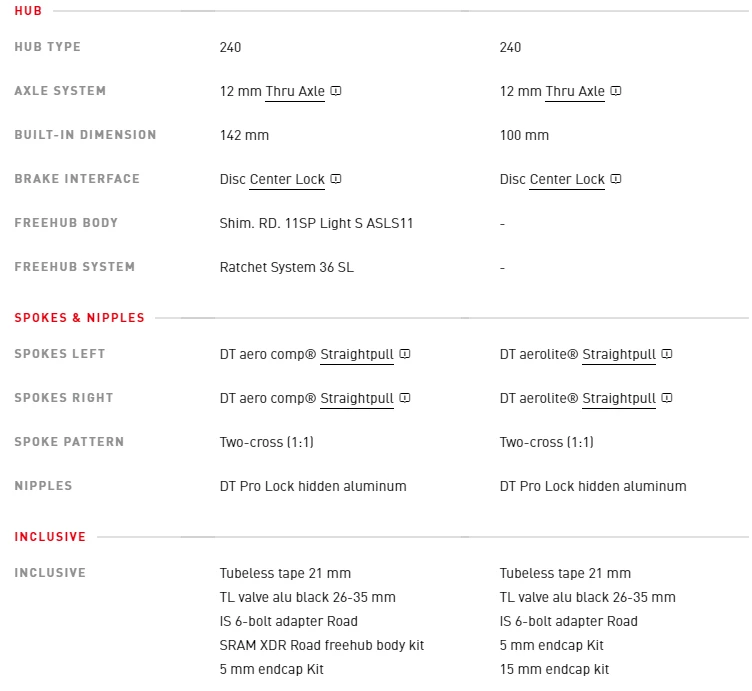The height and width of the screenshot is (691, 752).
Task: Open info icon next to left-column Center Lock
Action: pyautogui.click(x=336, y=179)
